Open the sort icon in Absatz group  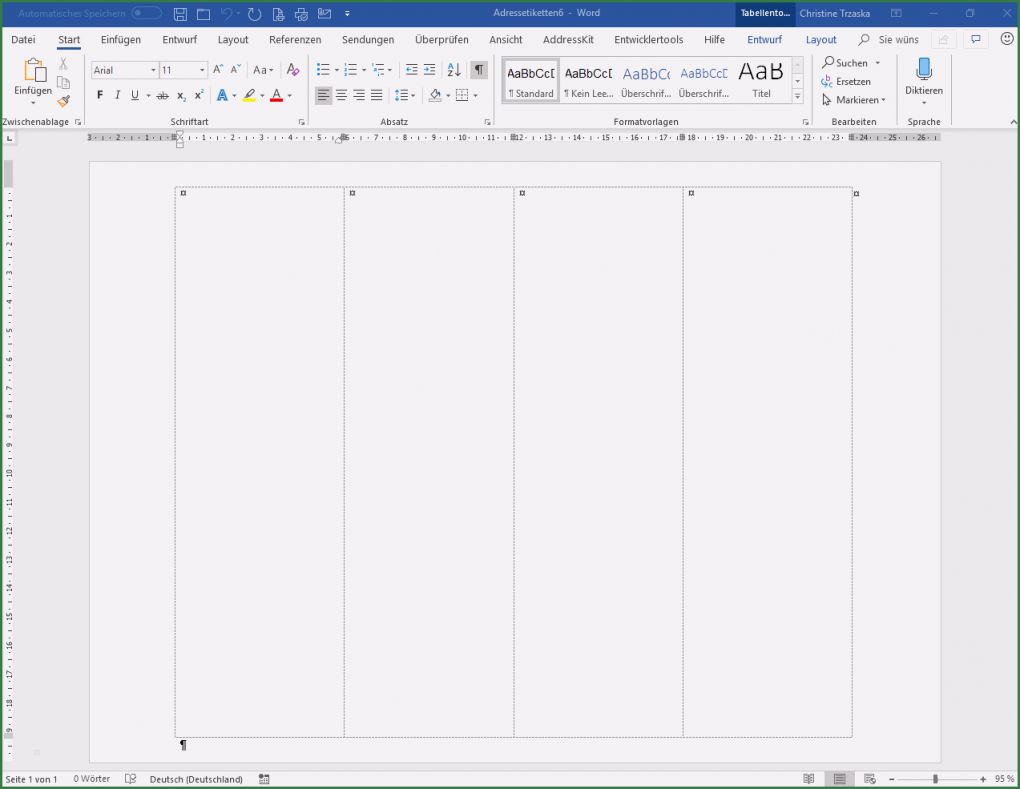(452, 70)
